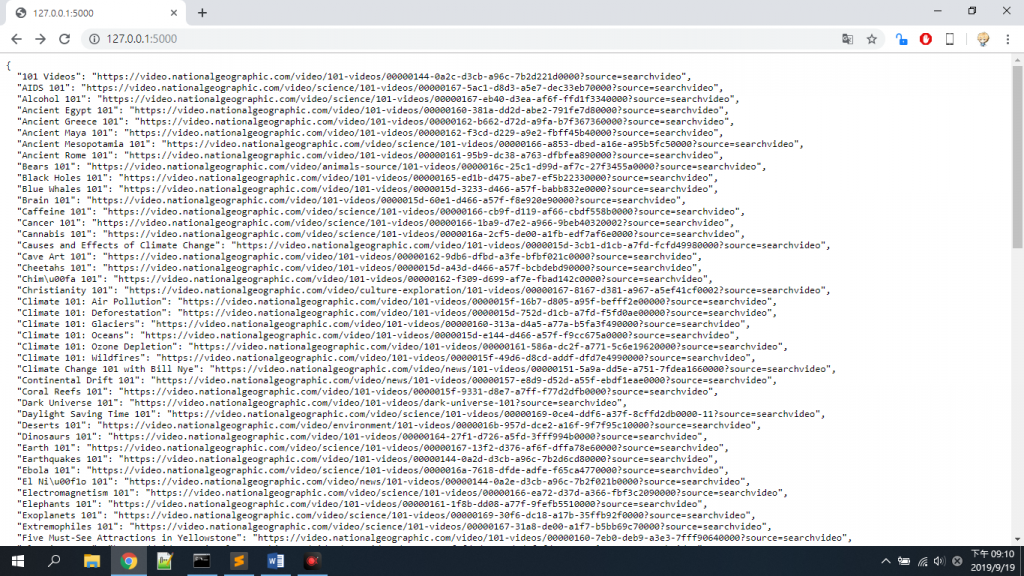Click the "Ebola 101" key text
Screen dimensions: 1024x576
coord(49,470)
